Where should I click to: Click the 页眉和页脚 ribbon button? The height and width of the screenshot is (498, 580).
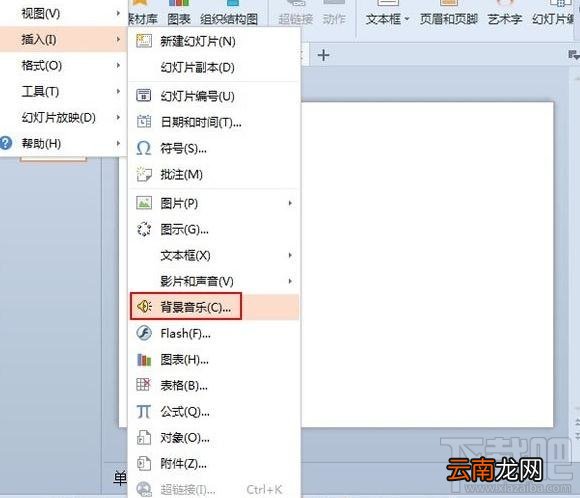point(448,13)
